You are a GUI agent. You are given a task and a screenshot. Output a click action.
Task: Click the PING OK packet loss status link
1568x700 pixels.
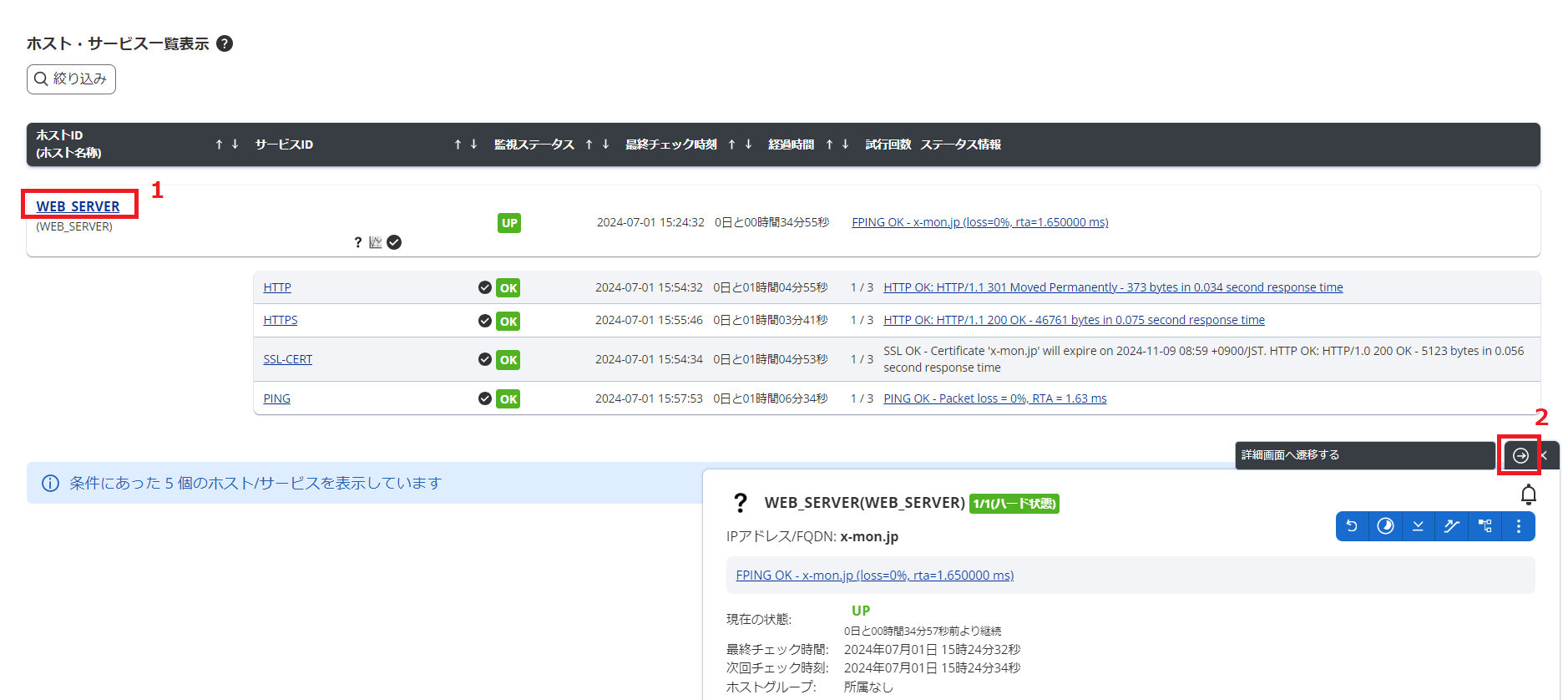pyautogui.click(x=994, y=398)
